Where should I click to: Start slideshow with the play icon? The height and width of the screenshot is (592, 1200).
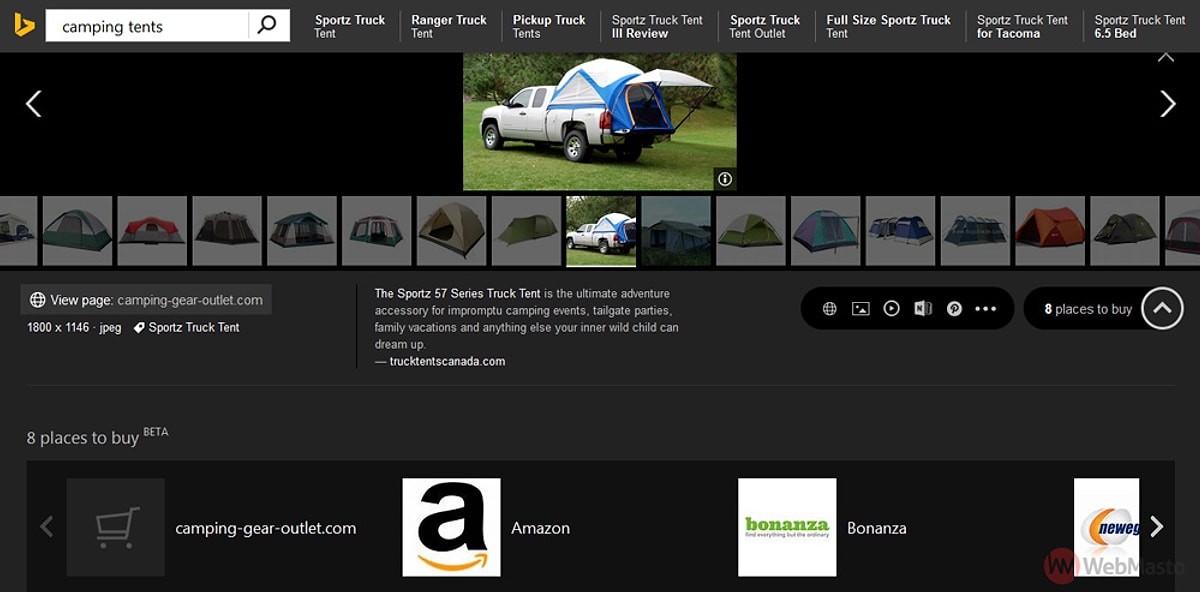coord(891,309)
